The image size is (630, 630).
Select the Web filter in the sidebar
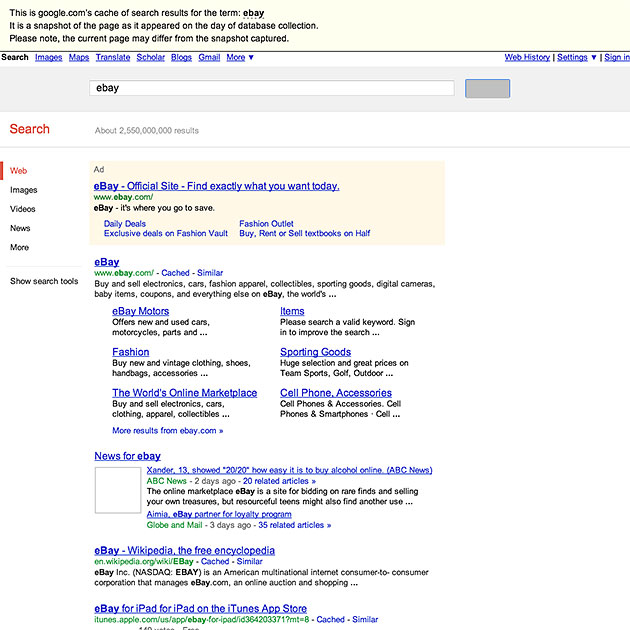point(18,171)
